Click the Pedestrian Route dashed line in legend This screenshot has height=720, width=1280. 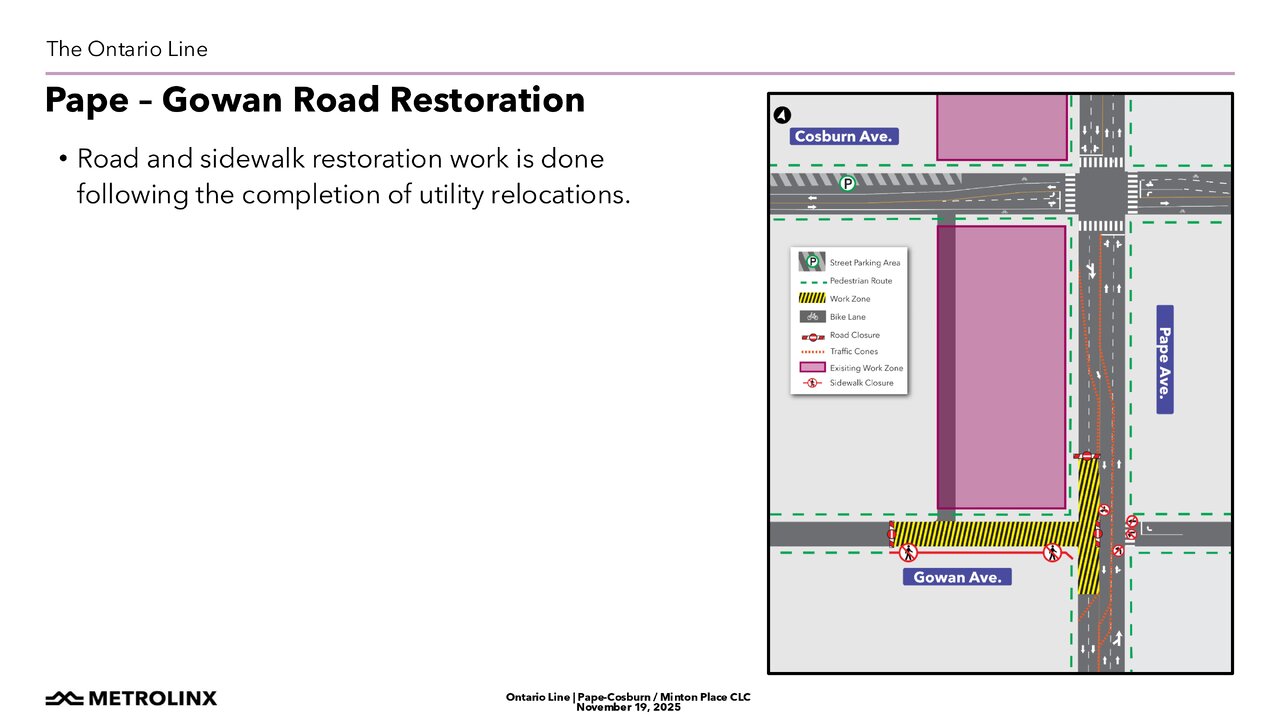pos(812,281)
